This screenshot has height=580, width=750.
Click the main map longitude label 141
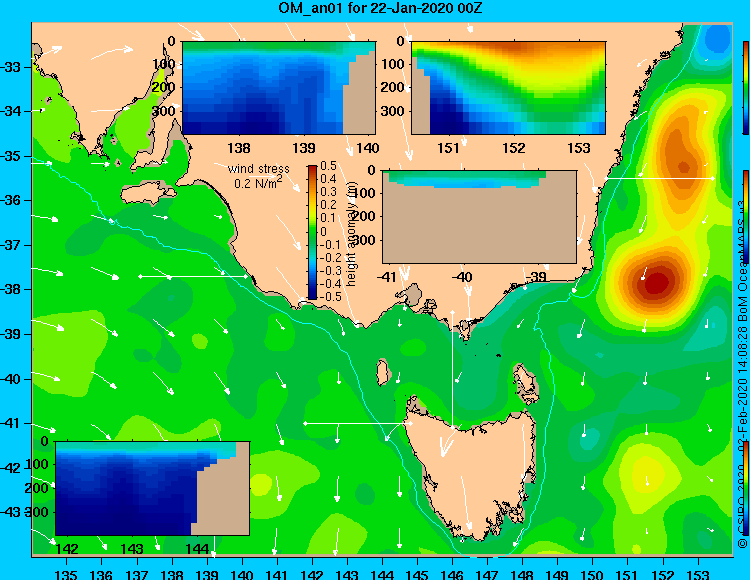pyautogui.click(x=276, y=574)
